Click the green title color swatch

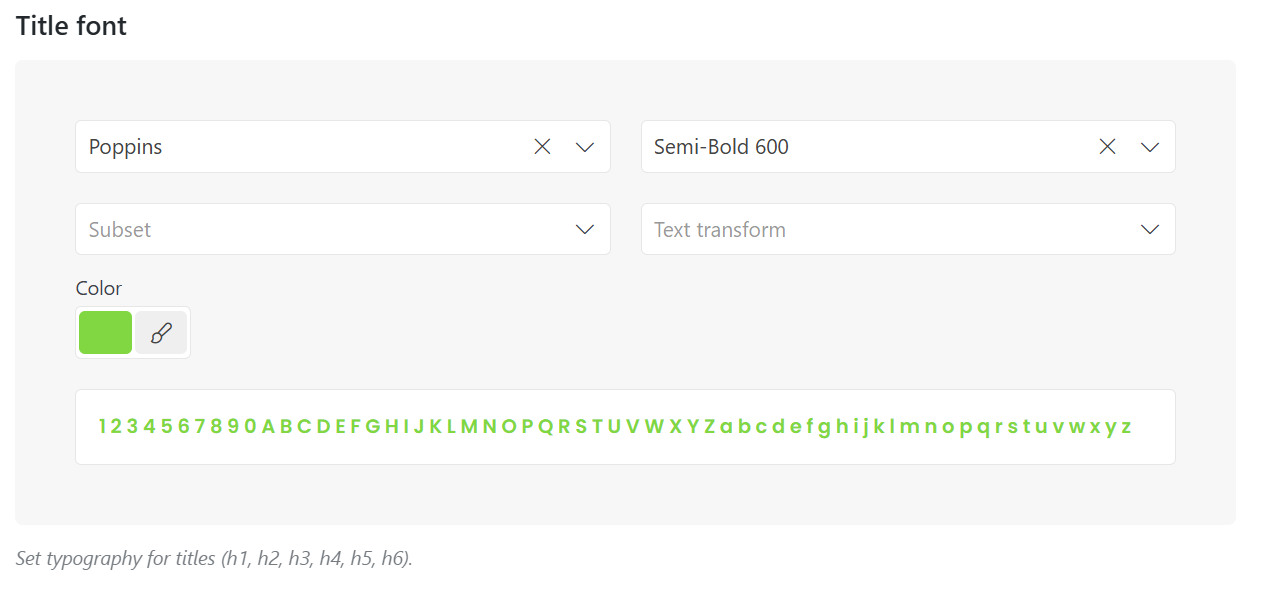click(x=106, y=333)
